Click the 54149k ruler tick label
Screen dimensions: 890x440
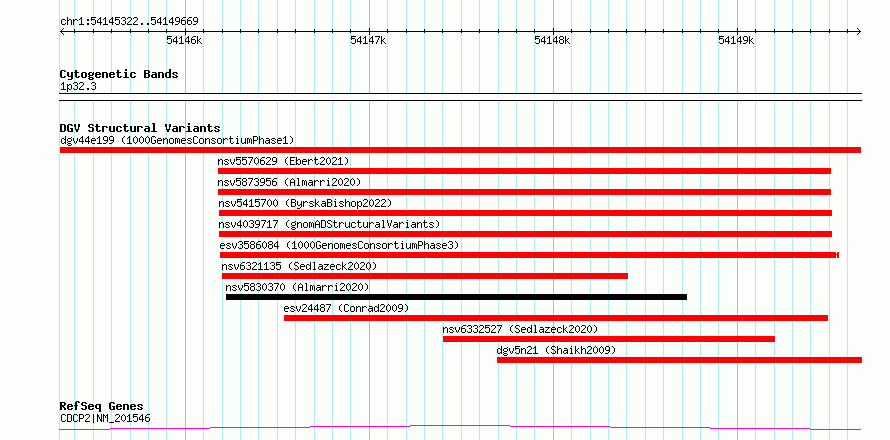tap(736, 40)
